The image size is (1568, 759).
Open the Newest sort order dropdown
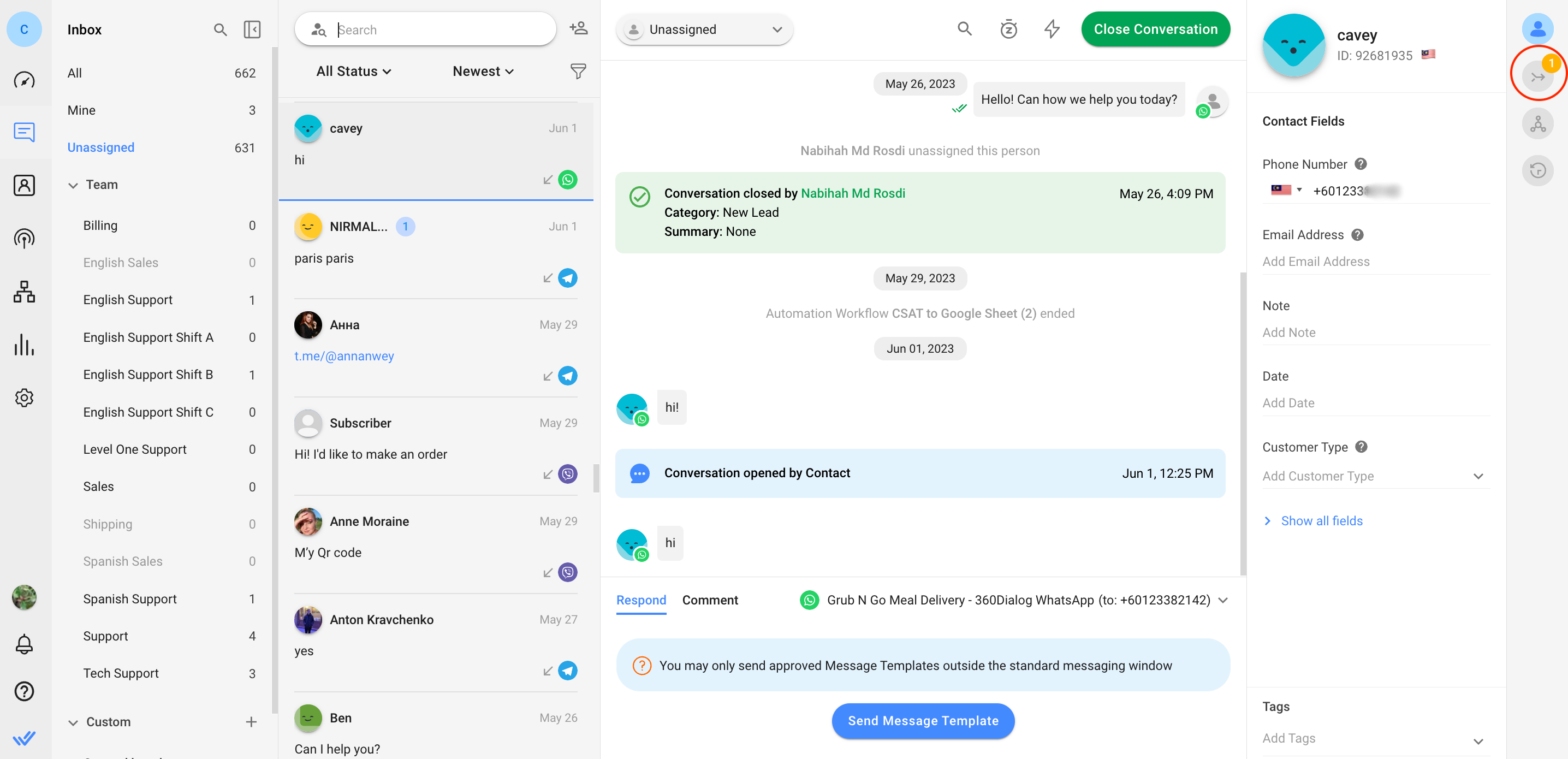tap(483, 71)
